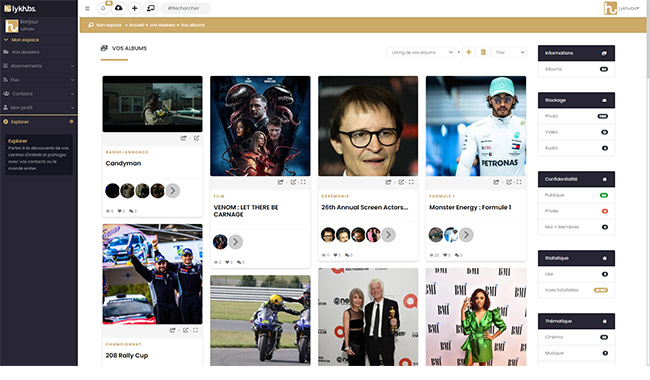The image size is (650, 380).
Task: Share the Venom album
Action: (281, 182)
